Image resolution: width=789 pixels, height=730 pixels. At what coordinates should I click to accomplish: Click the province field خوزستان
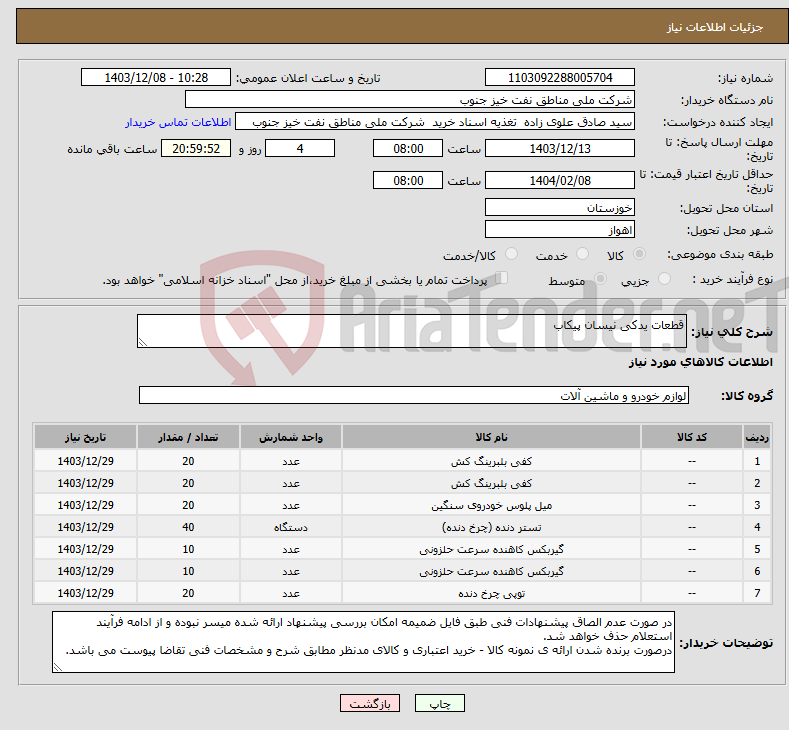(x=560, y=207)
